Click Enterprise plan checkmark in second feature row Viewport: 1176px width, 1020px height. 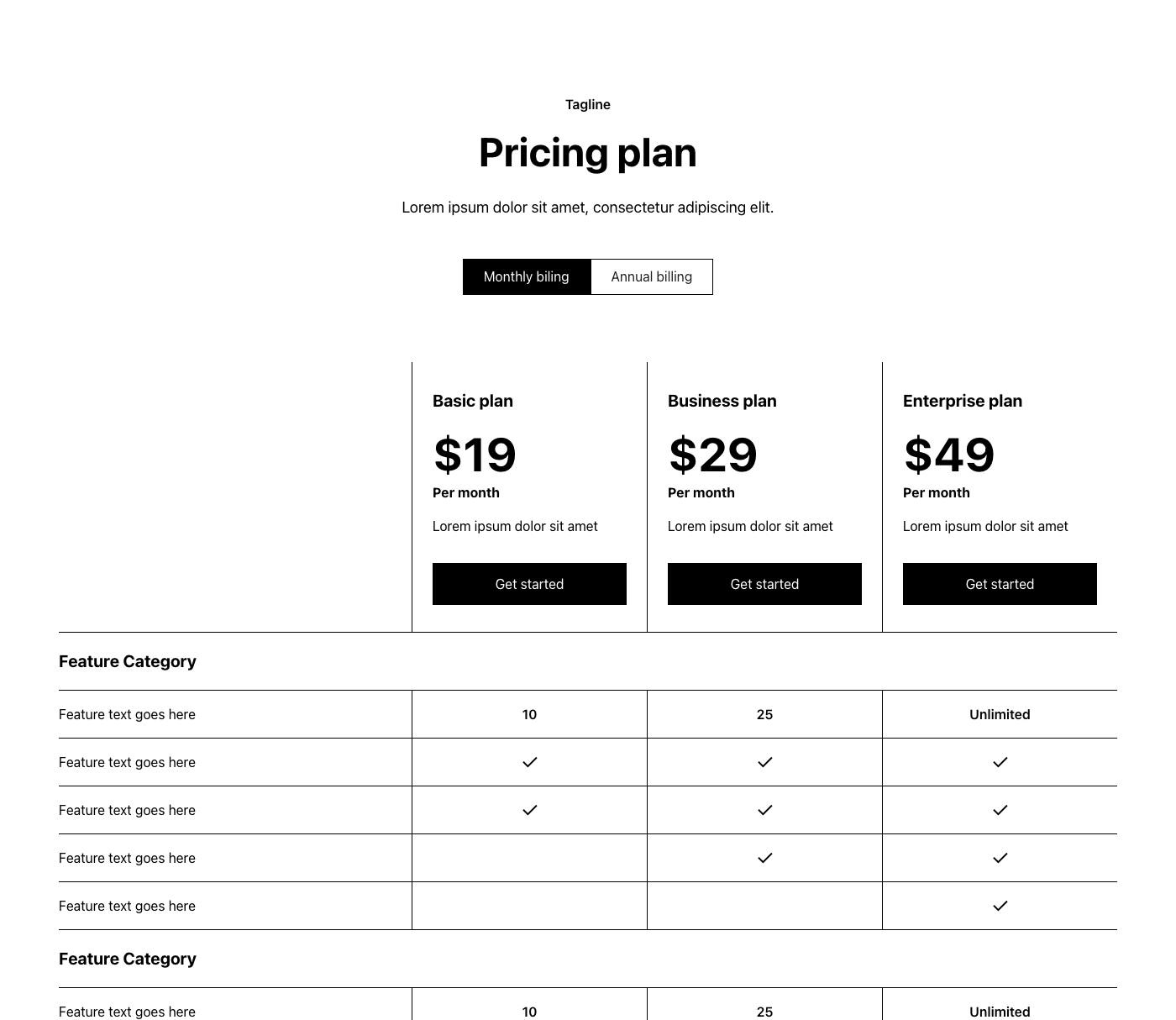click(1000, 762)
